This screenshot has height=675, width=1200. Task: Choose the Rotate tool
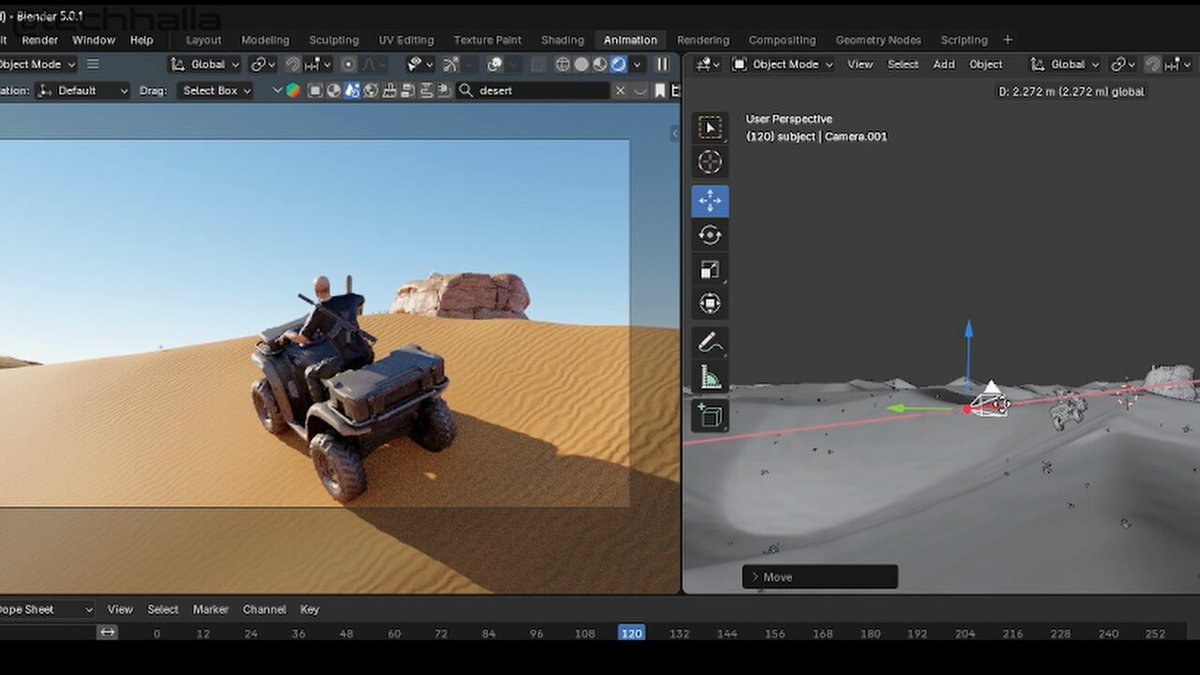pyautogui.click(x=710, y=235)
